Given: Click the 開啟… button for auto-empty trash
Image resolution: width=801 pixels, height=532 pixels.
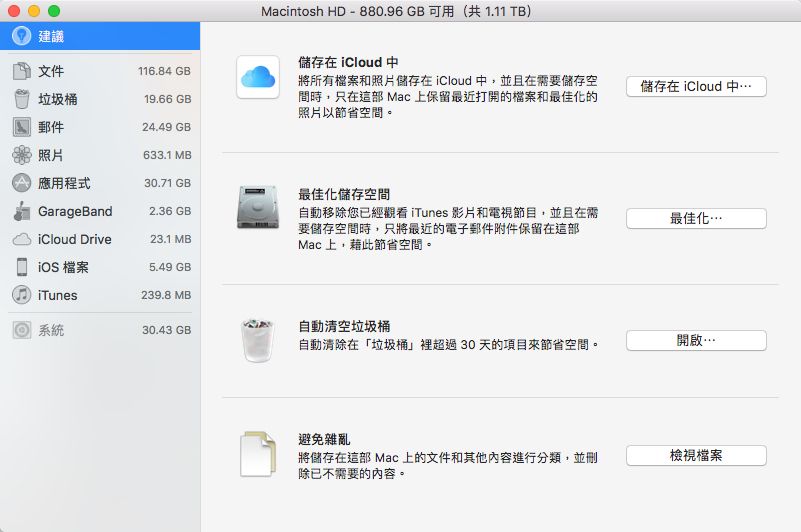Looking at the screenshot, I should (696, 340).
